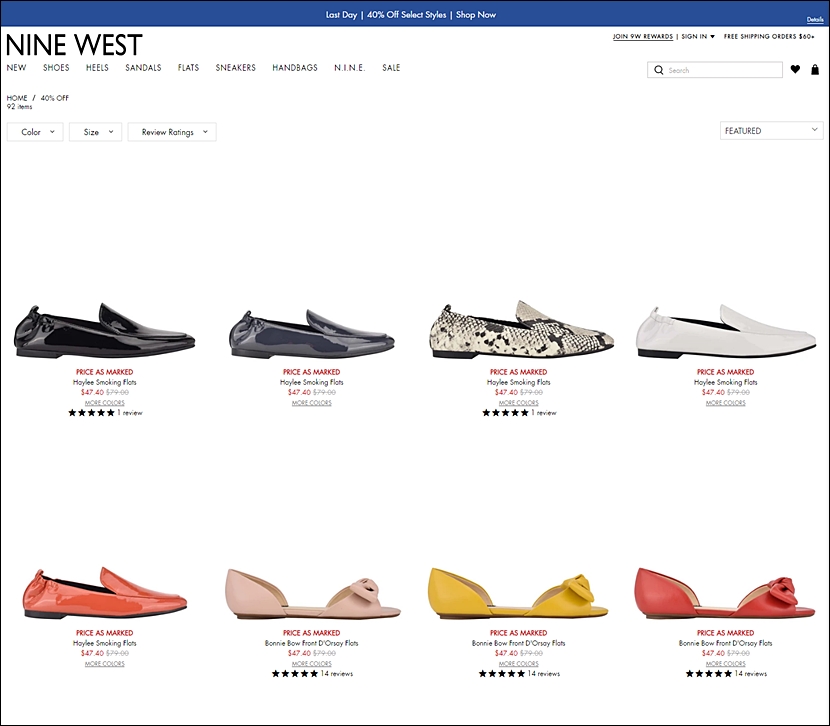
Task: Open the navy patent Haylee flat image
Action: click(312, 333)
